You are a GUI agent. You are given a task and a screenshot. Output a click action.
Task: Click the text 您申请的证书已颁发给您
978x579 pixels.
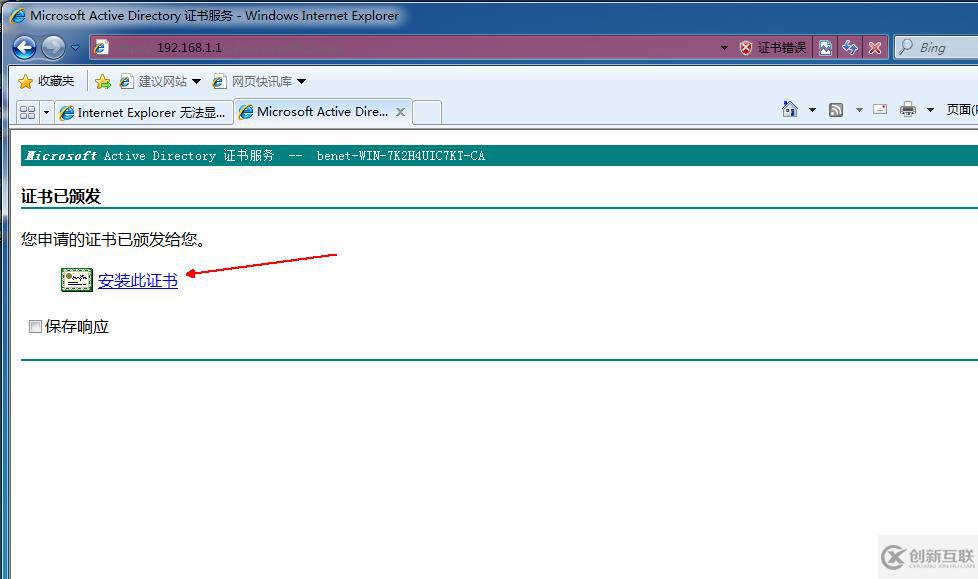point(113,240)
